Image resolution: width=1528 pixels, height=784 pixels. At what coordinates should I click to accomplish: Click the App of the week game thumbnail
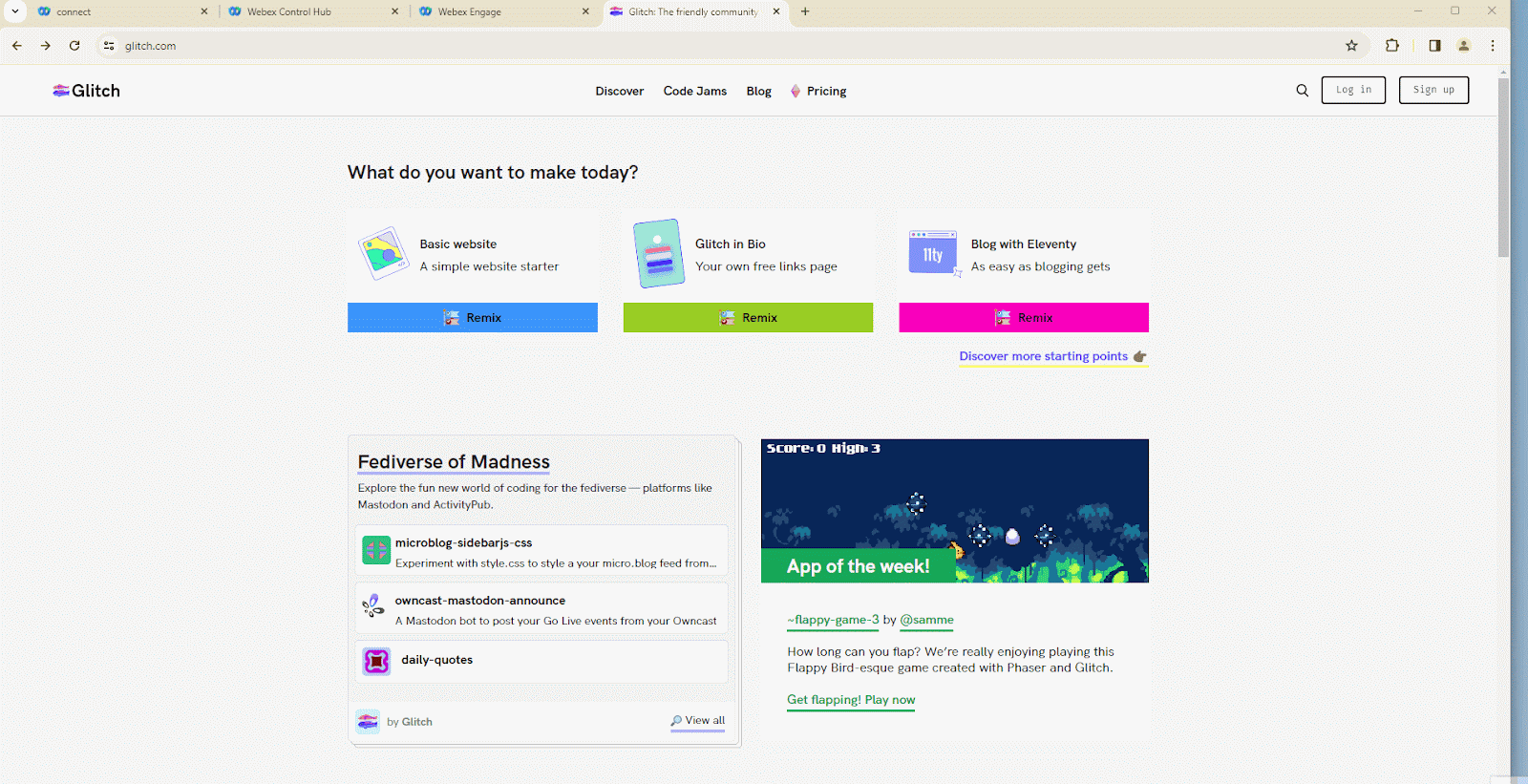[x=955, y=511]
